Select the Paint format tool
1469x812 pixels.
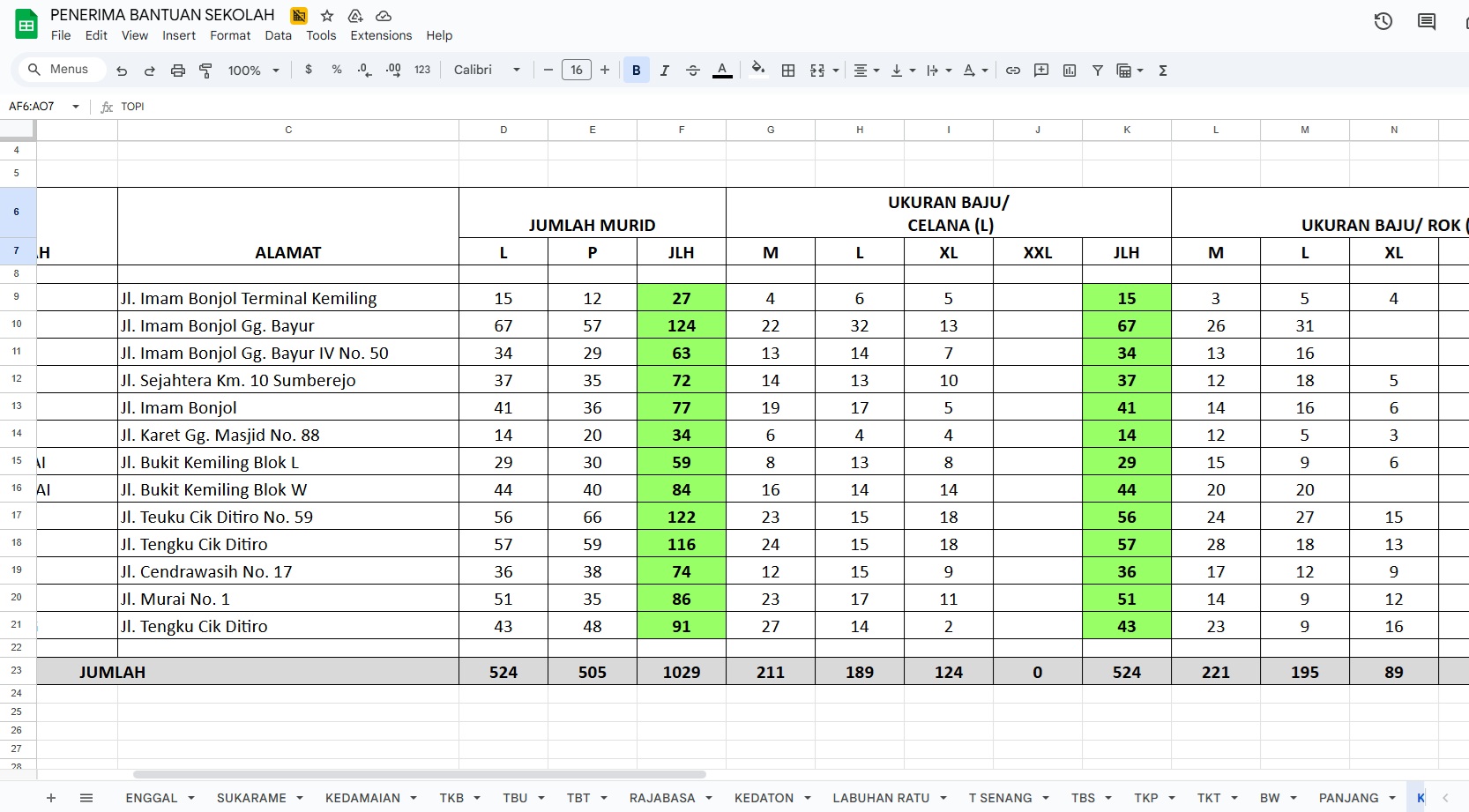(x=205, y=71)
